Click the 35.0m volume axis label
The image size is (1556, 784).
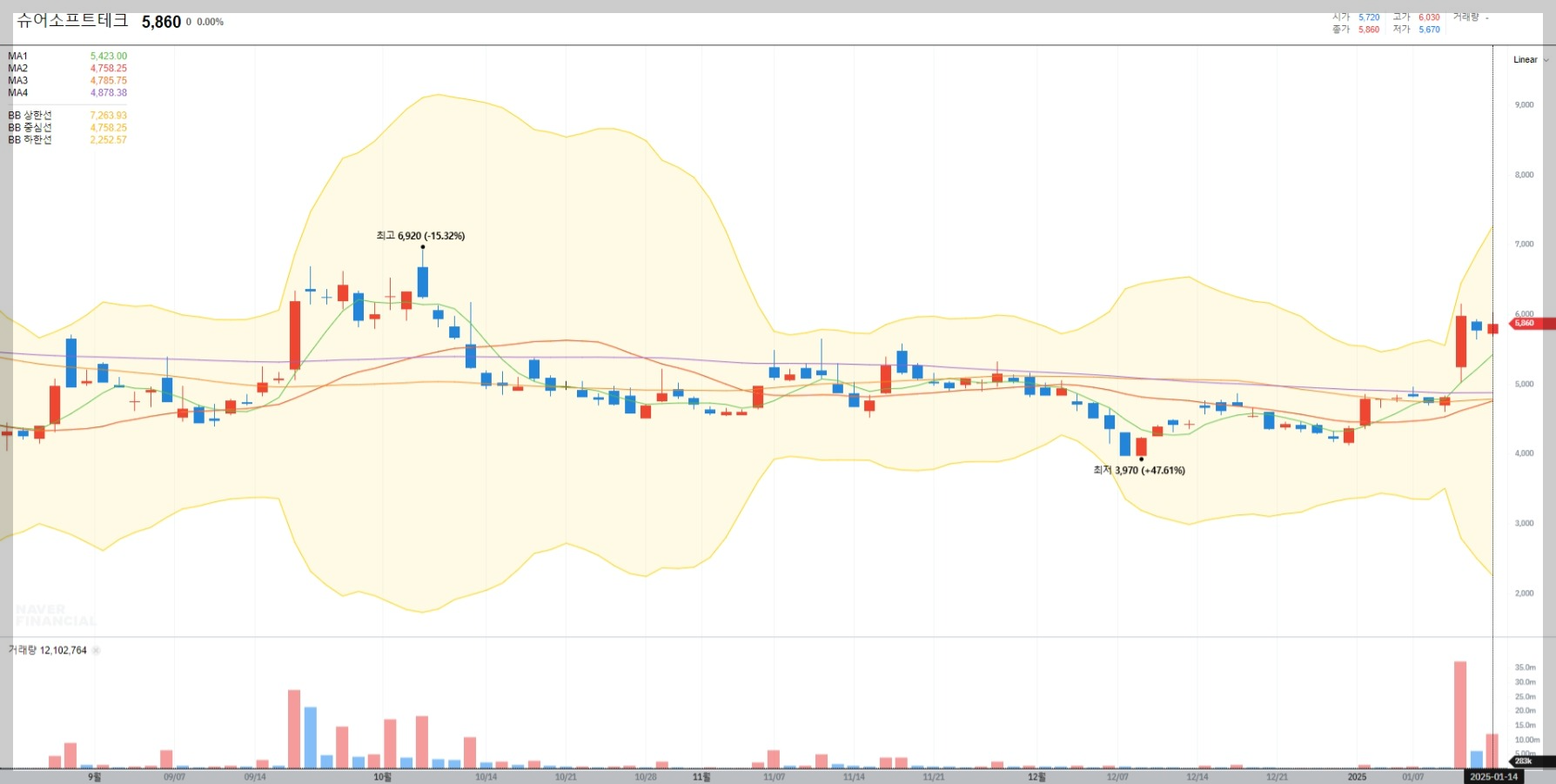click(1525, 667)
